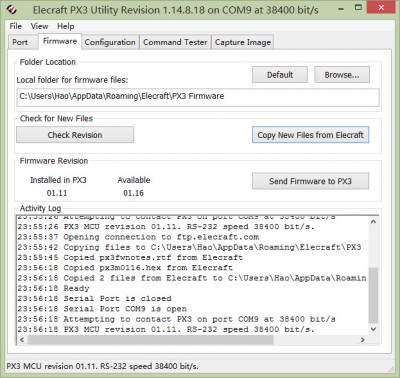Click Send Firmware to PX3 button
The image size is (400, 378).
(x=310, y=181)
